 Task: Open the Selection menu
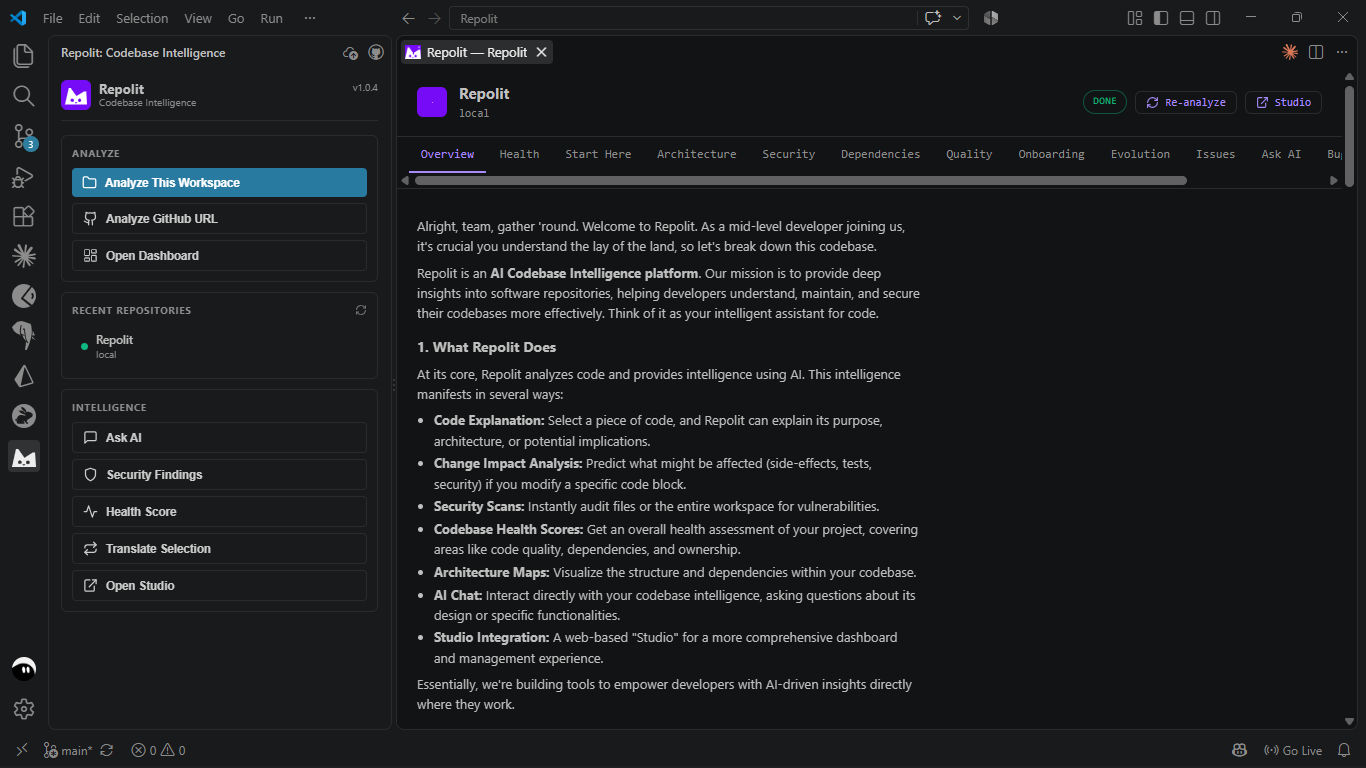pos(142,18)
